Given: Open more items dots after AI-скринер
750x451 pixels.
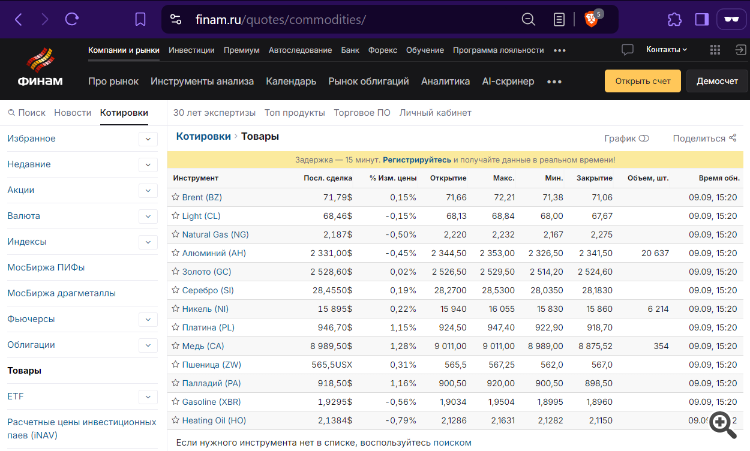Looking at the screenshot, I should point(554,82).
